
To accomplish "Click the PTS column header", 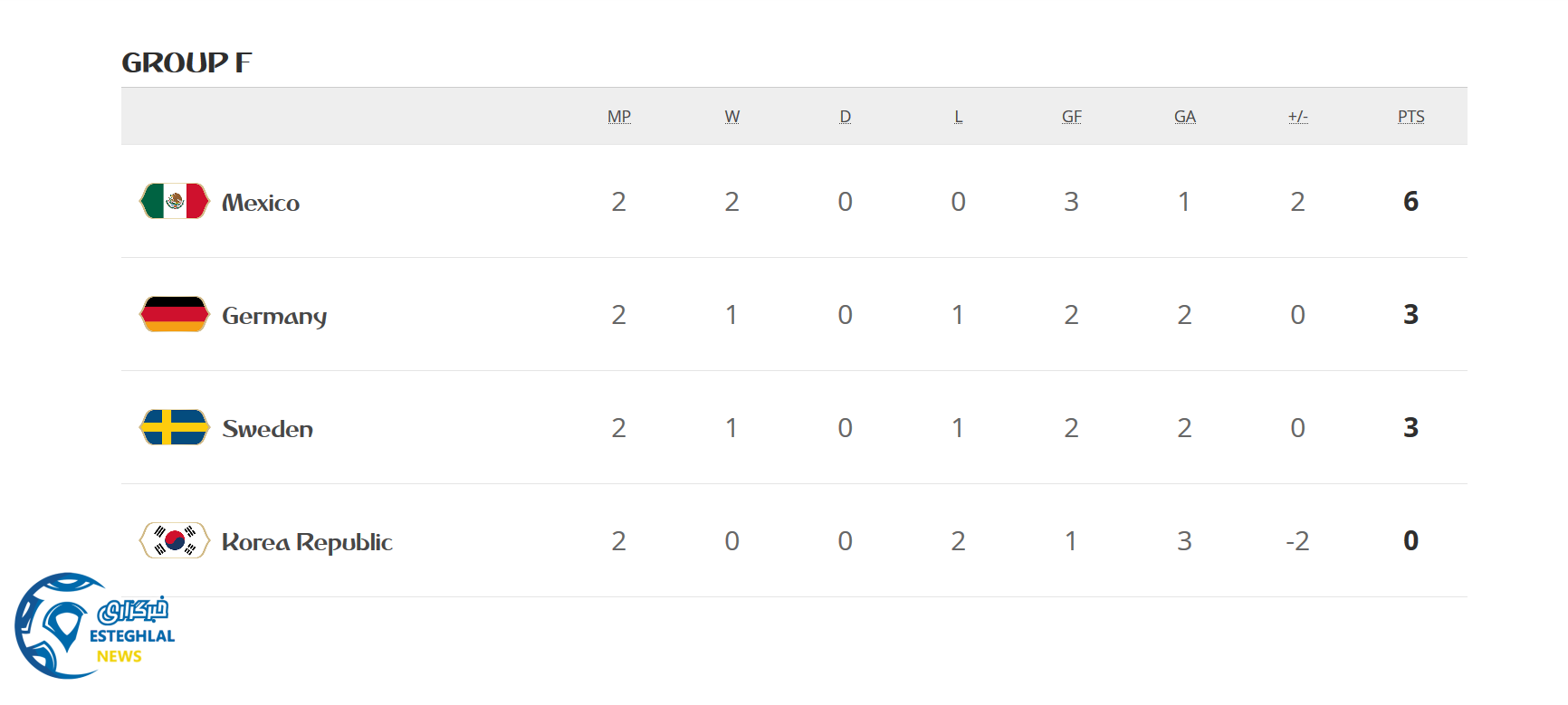I will [1411, 117].
